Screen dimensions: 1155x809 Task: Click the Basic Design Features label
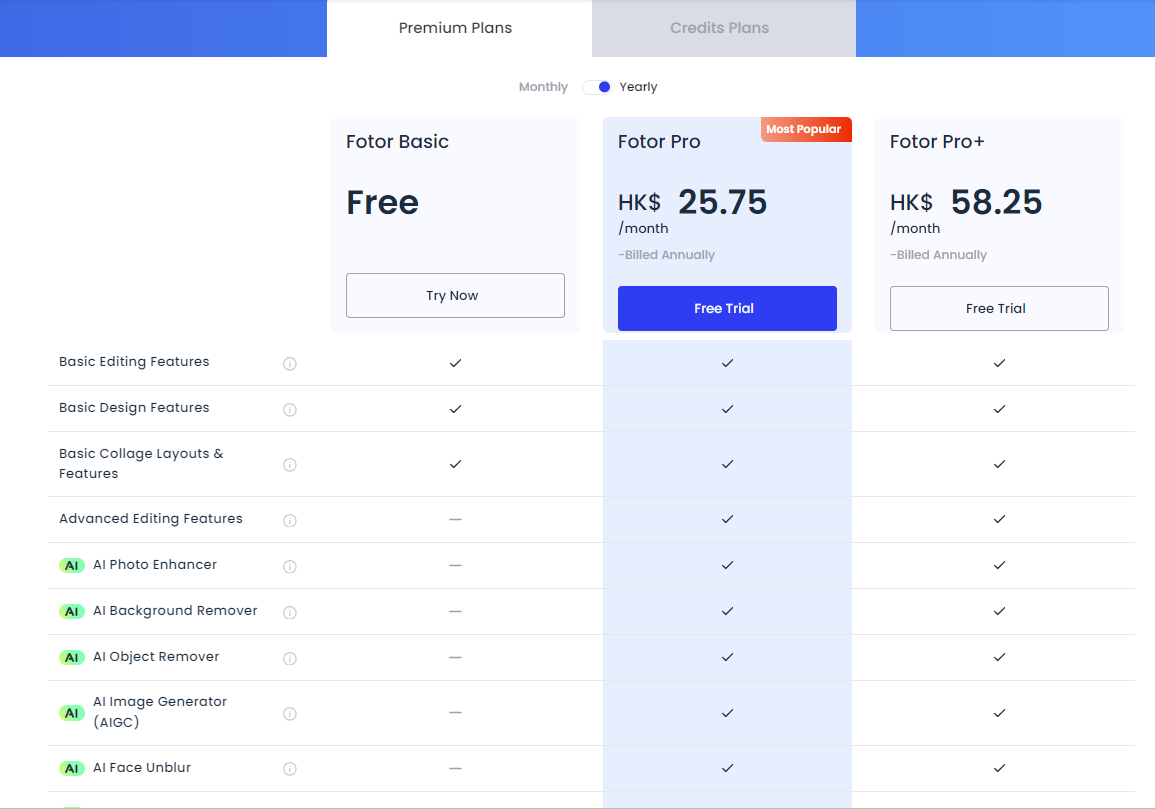coord(134,407)
